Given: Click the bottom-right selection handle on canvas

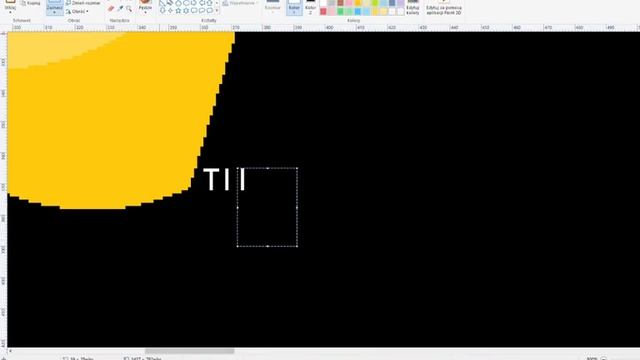Looking at the screenshot, I should point(297,246).
